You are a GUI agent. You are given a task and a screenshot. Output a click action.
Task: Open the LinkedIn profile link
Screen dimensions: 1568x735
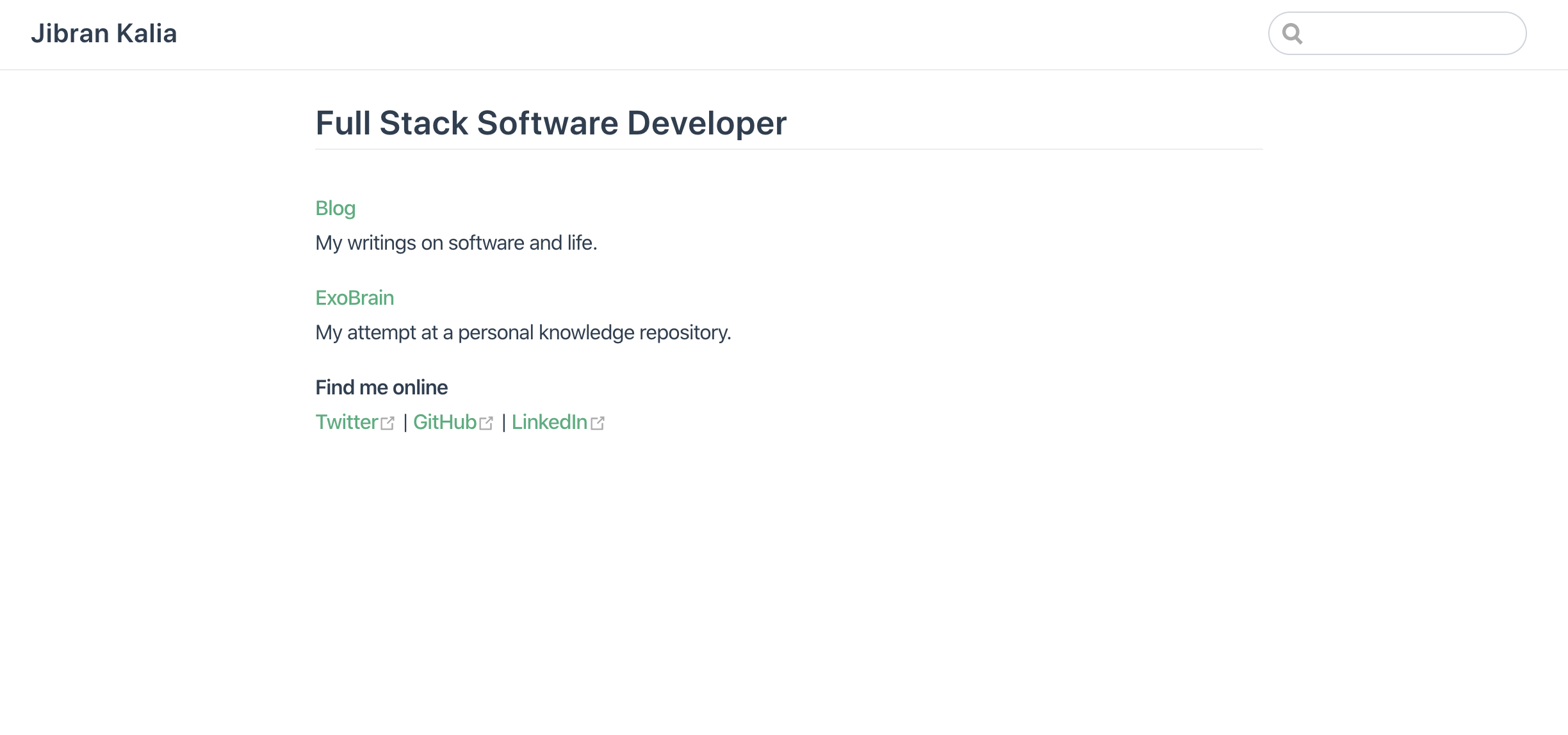pos(550,421)
